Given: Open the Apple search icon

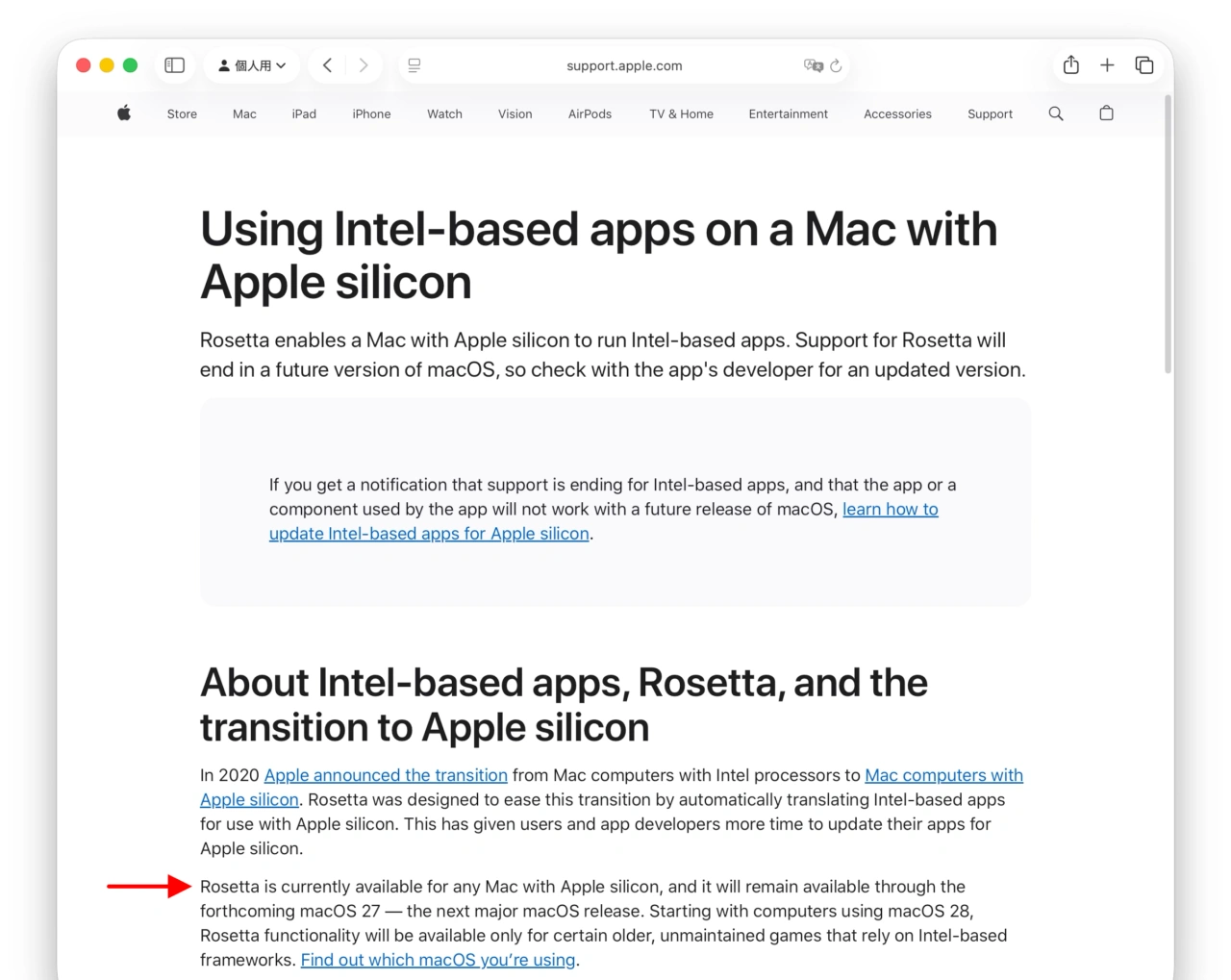Looking at the screenshot, I should pos(1055,113).
